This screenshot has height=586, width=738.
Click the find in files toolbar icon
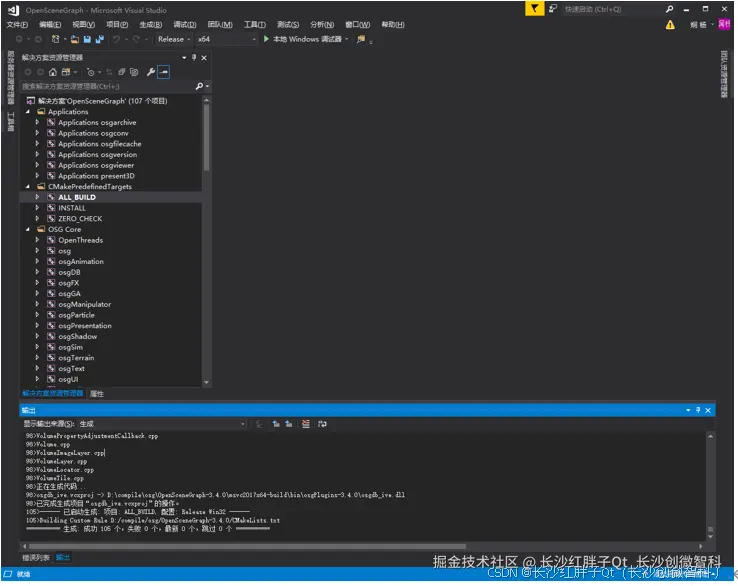tap(361, 39)
